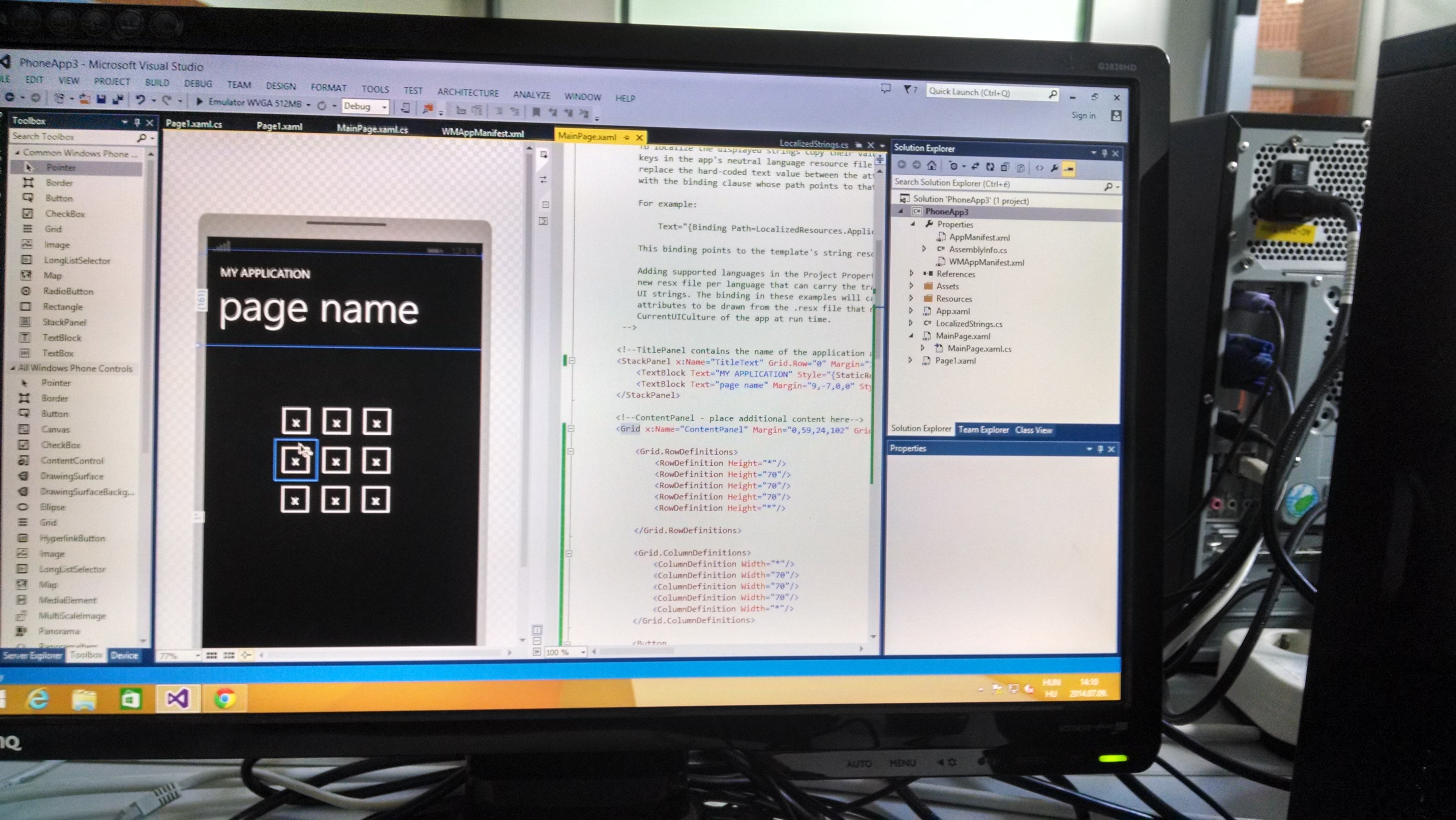Pin the Toolbox panel
Screen dimensions: 1456x820
coord(137,122)
